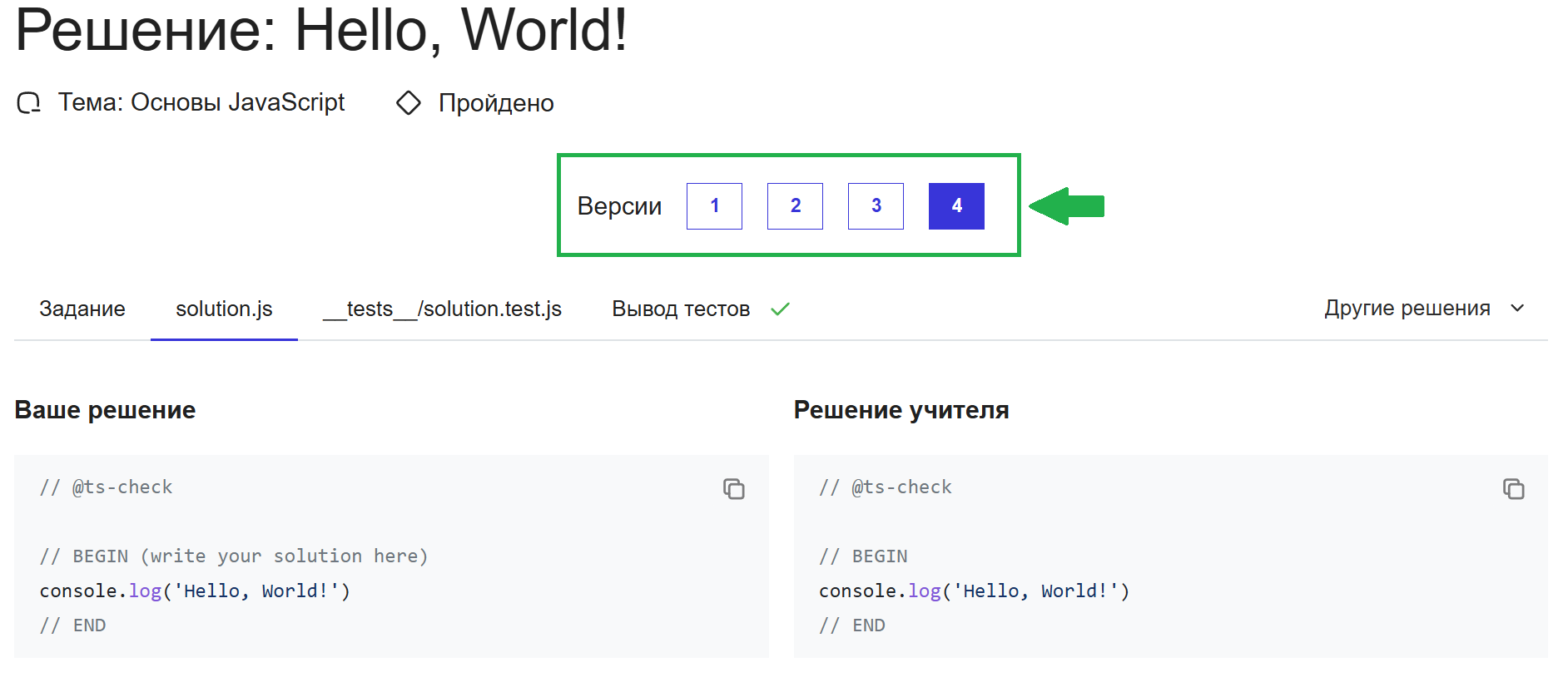
Task: Expand the chevron next to Другие решения
Action: tap(1517, 309)
